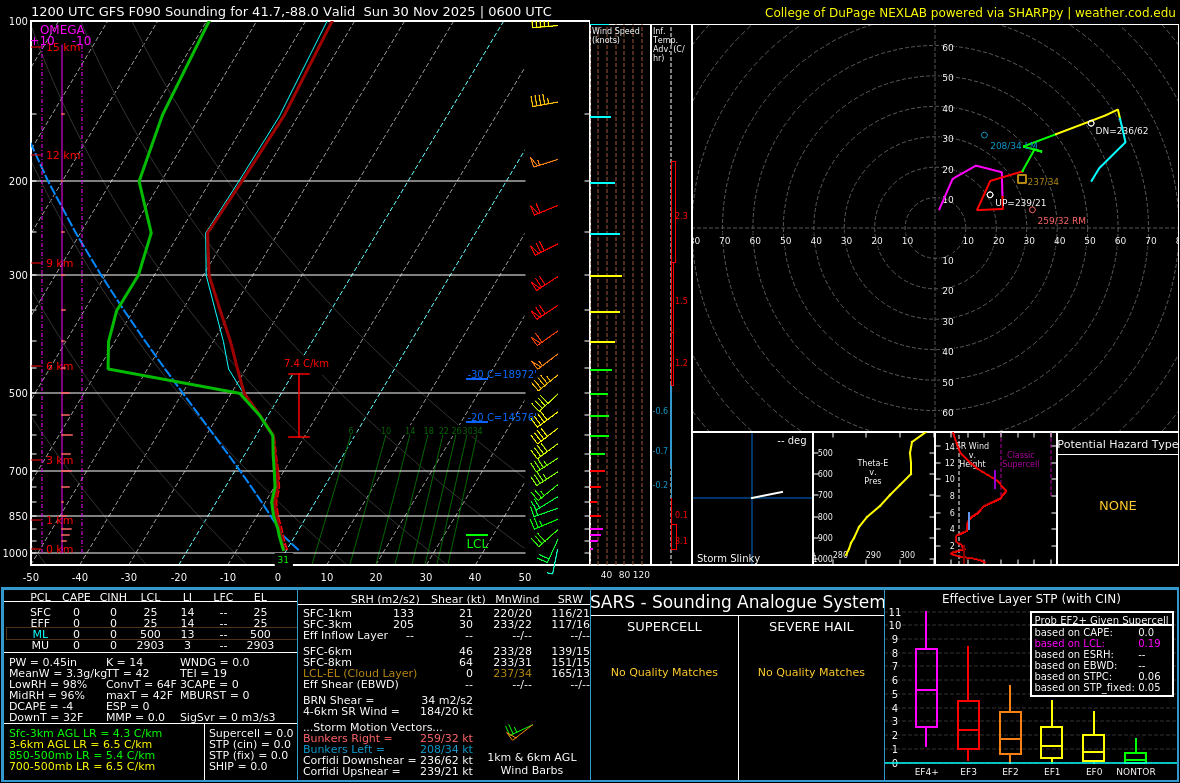Screen dimensions: 1180x783
Task: Select the orange LCL-EL (Cloud Layer) row
Action: tap(446, 674)
